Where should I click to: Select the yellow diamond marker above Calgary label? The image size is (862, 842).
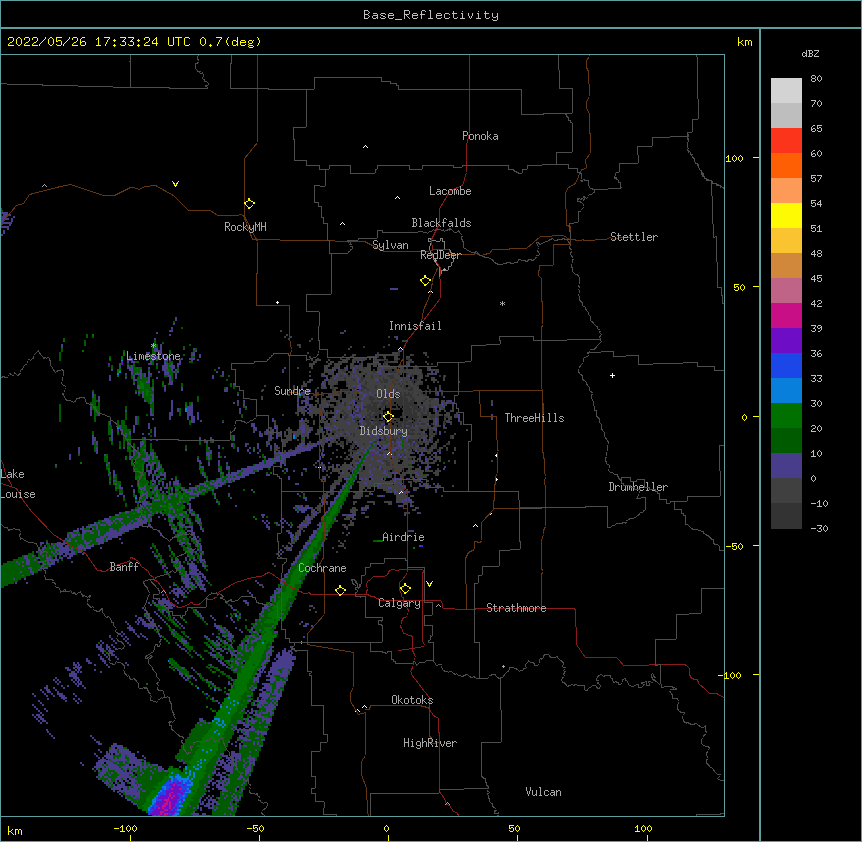pos(405,589)
